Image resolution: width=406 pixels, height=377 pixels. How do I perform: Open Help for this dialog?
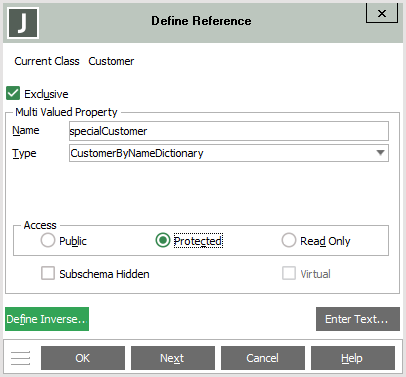point(353,358)
